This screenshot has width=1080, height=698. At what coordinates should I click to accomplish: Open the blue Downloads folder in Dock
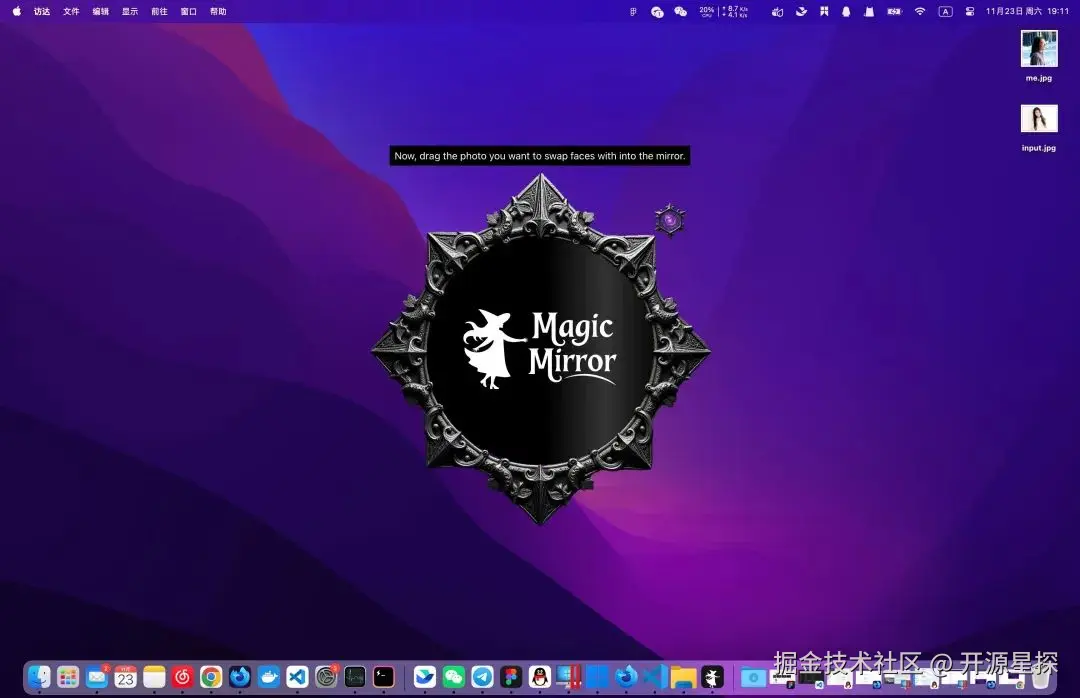tap(754, 677)
